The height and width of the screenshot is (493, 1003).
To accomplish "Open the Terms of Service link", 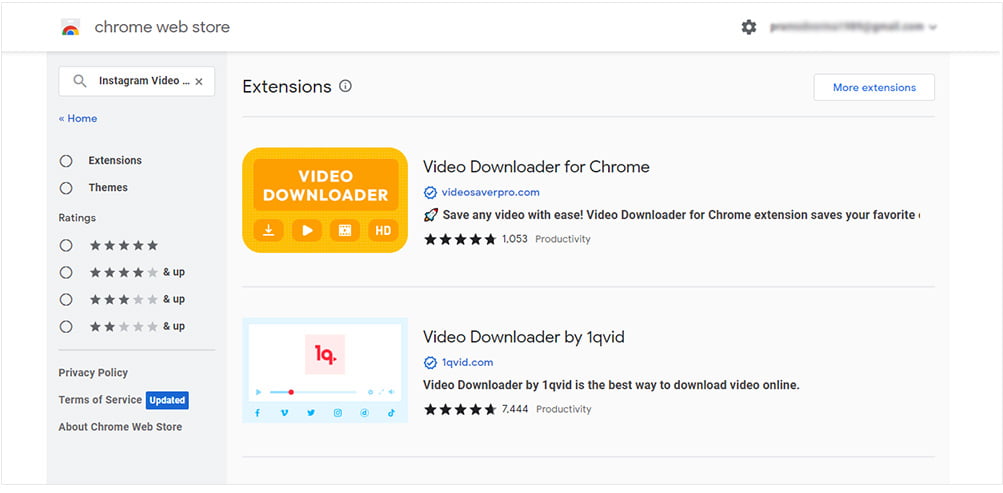I will (x=100, y=400).
